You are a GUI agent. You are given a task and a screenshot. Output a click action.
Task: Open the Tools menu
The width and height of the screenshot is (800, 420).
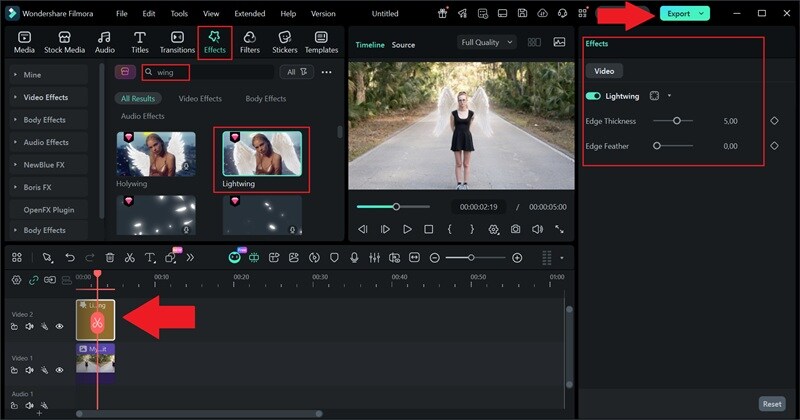click(179, 14)
